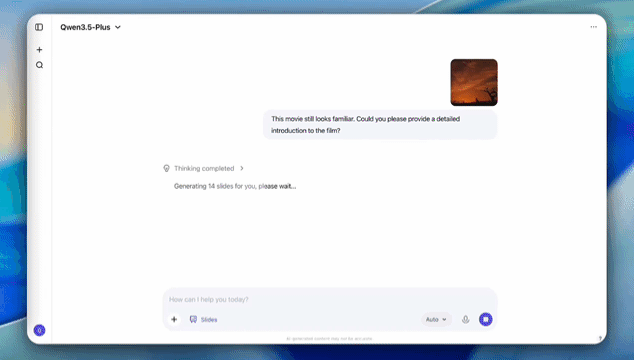634x360 pixels.
Task: Click the lightbulb thinking icon
Action: pos(166,168)
